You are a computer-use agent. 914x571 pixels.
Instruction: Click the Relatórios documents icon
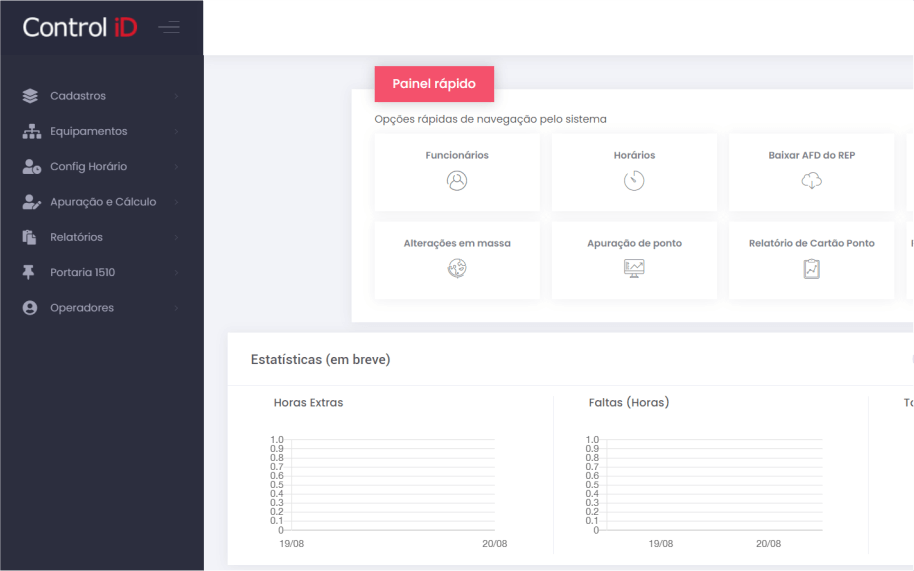[29, 237]
